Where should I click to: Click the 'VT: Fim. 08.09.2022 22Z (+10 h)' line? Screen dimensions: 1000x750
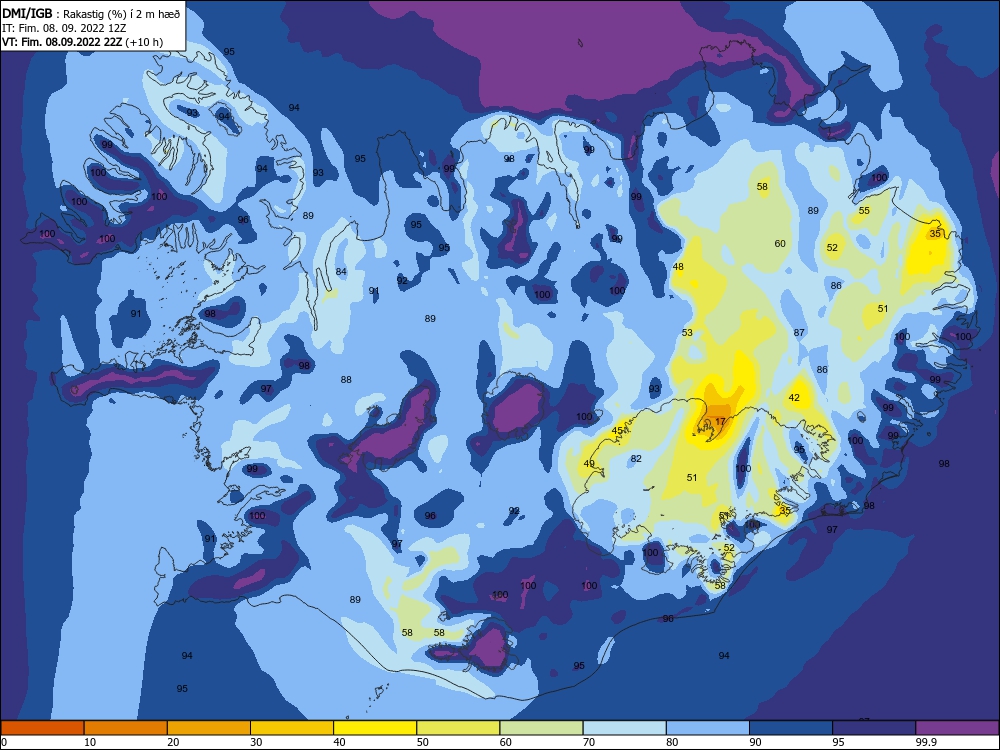pos(82,42)
